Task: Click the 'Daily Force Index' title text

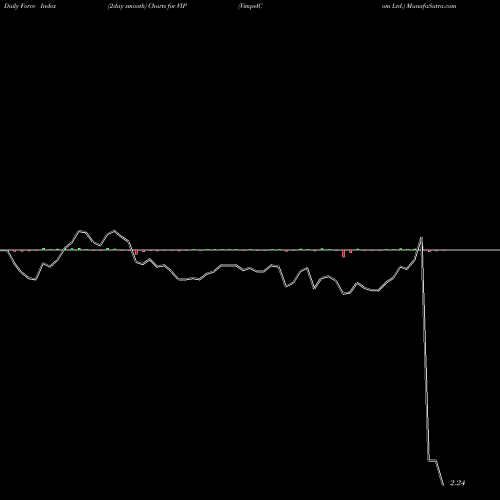Action: coord(30,6)
